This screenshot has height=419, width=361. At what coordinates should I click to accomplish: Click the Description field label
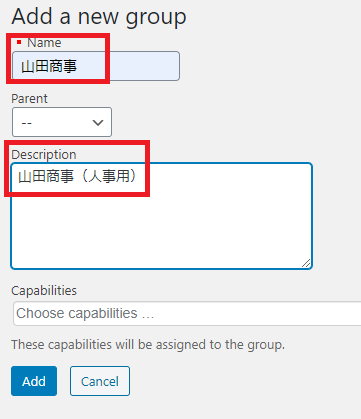click(44, 155)
